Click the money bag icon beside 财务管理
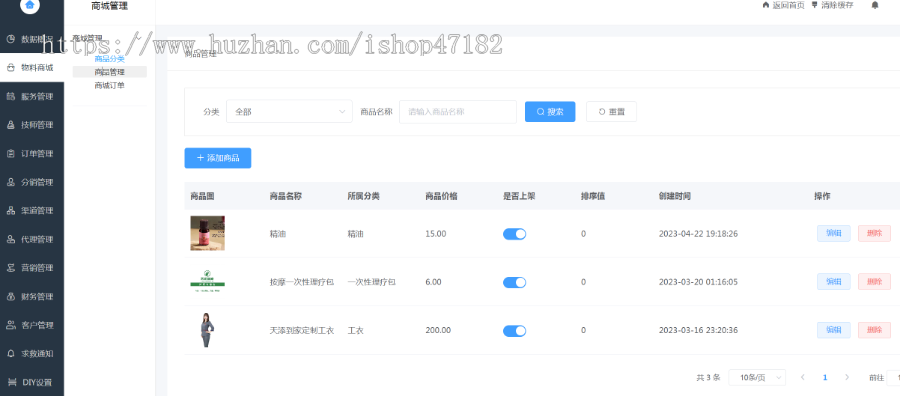The height and width of the screenshot is (396, 900). (10, 297)
